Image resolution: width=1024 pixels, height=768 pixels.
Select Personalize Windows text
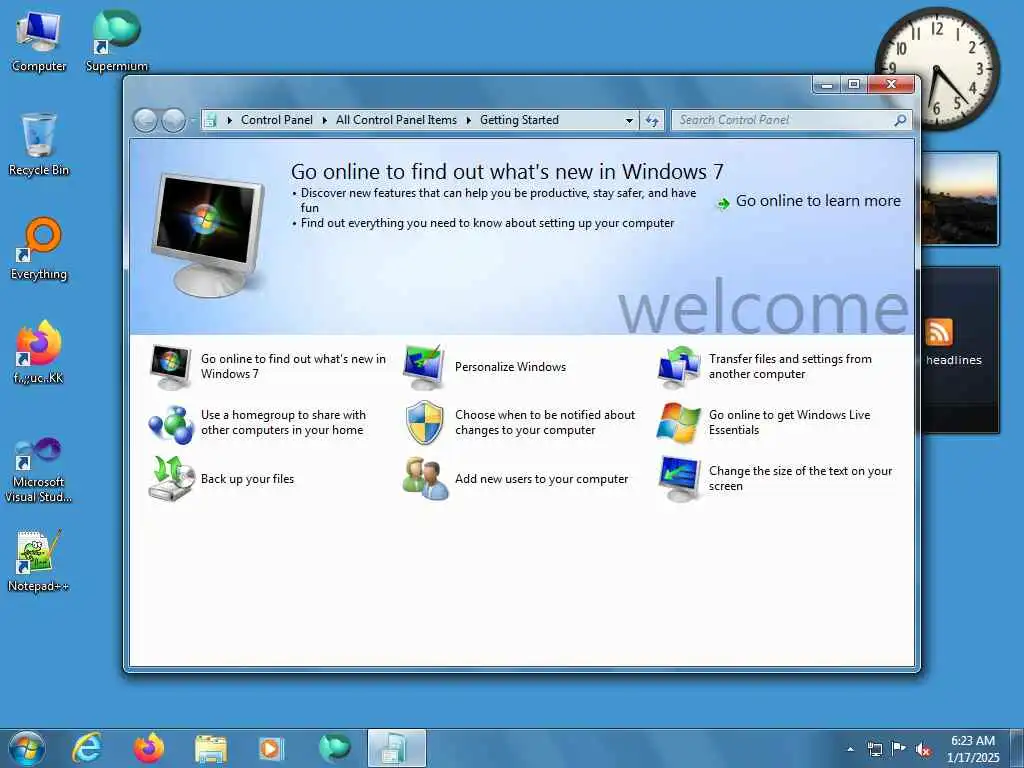click(511, 367)
